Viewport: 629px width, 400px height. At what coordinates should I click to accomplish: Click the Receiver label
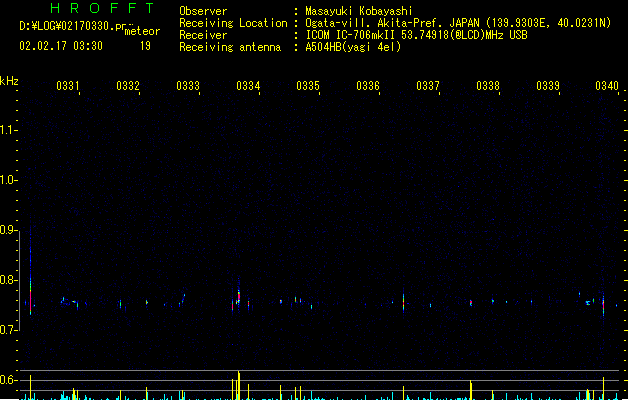coord(203,35)
